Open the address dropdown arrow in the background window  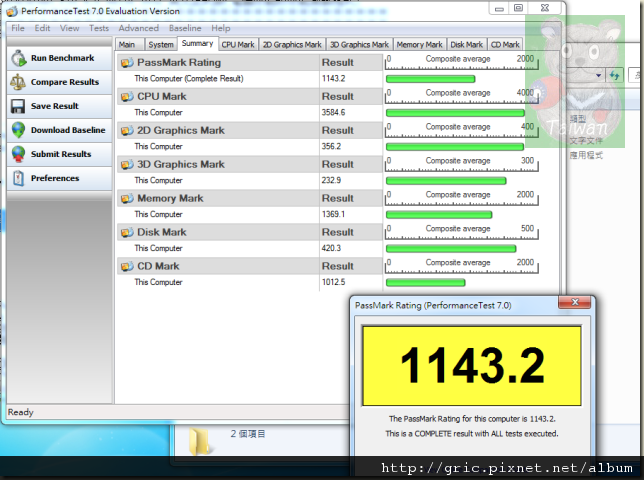tap(598, 75)
